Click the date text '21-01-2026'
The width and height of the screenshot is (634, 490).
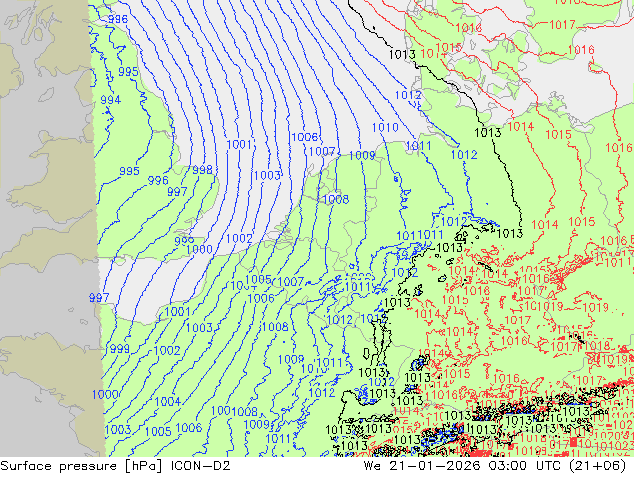(x=435, y=466)
